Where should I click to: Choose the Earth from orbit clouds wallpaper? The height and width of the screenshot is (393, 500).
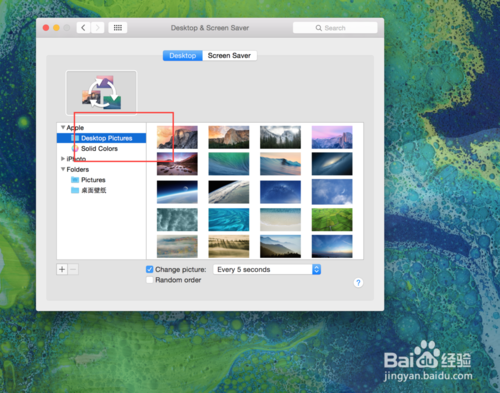pos(229,192)
